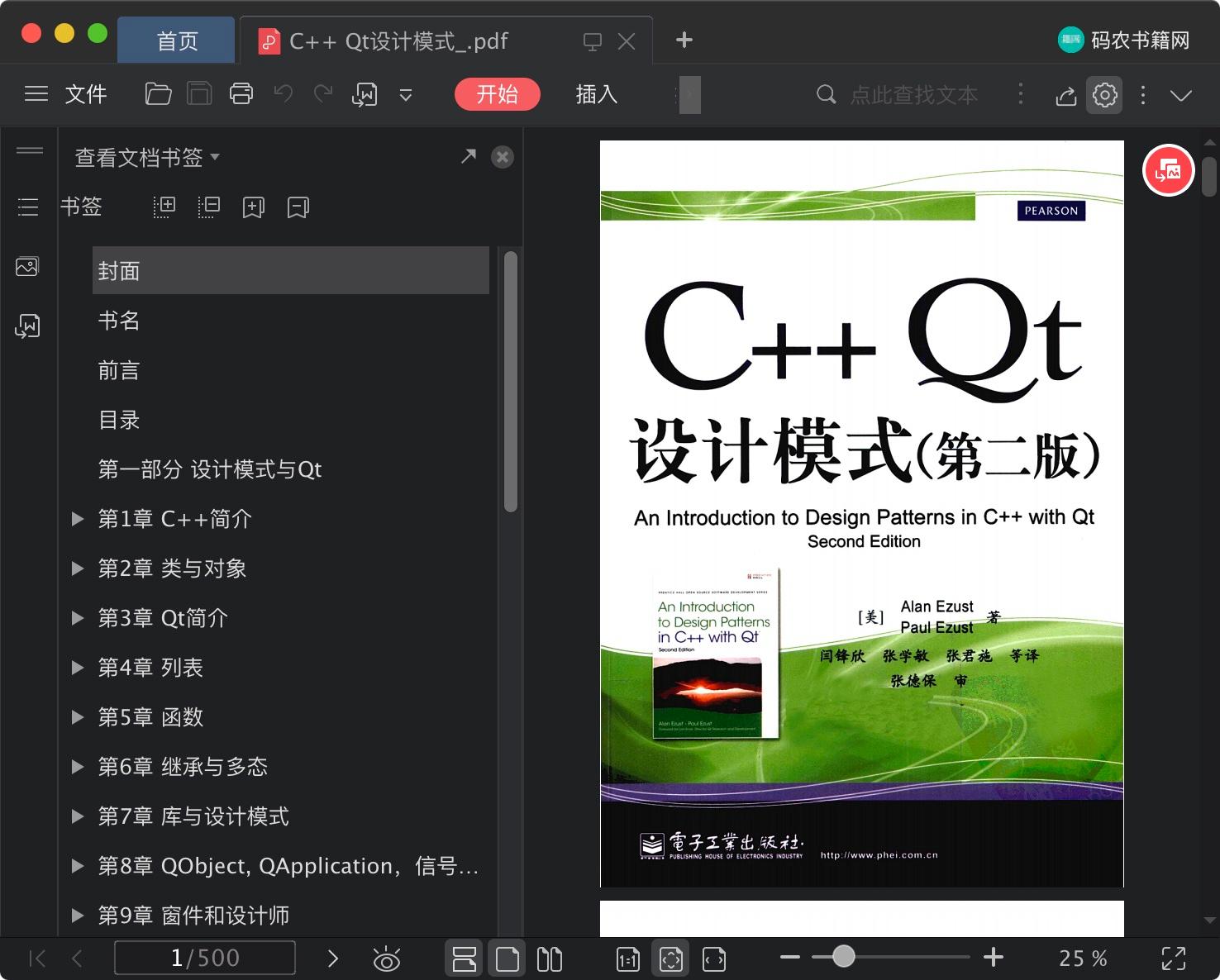Expand the 第7章 库与设计模式 bookmark

tap(78, 816)
